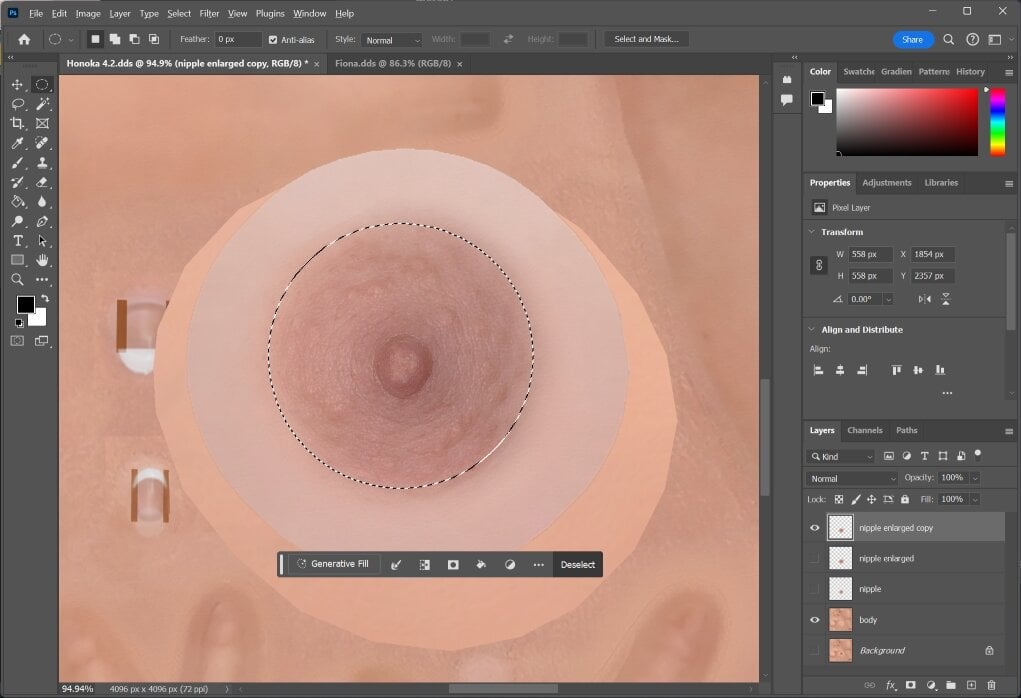This screenshot has width=1021, height=698.
Task: Click the Deselect button
Action: pyautogui.click(x=578, y=565)
